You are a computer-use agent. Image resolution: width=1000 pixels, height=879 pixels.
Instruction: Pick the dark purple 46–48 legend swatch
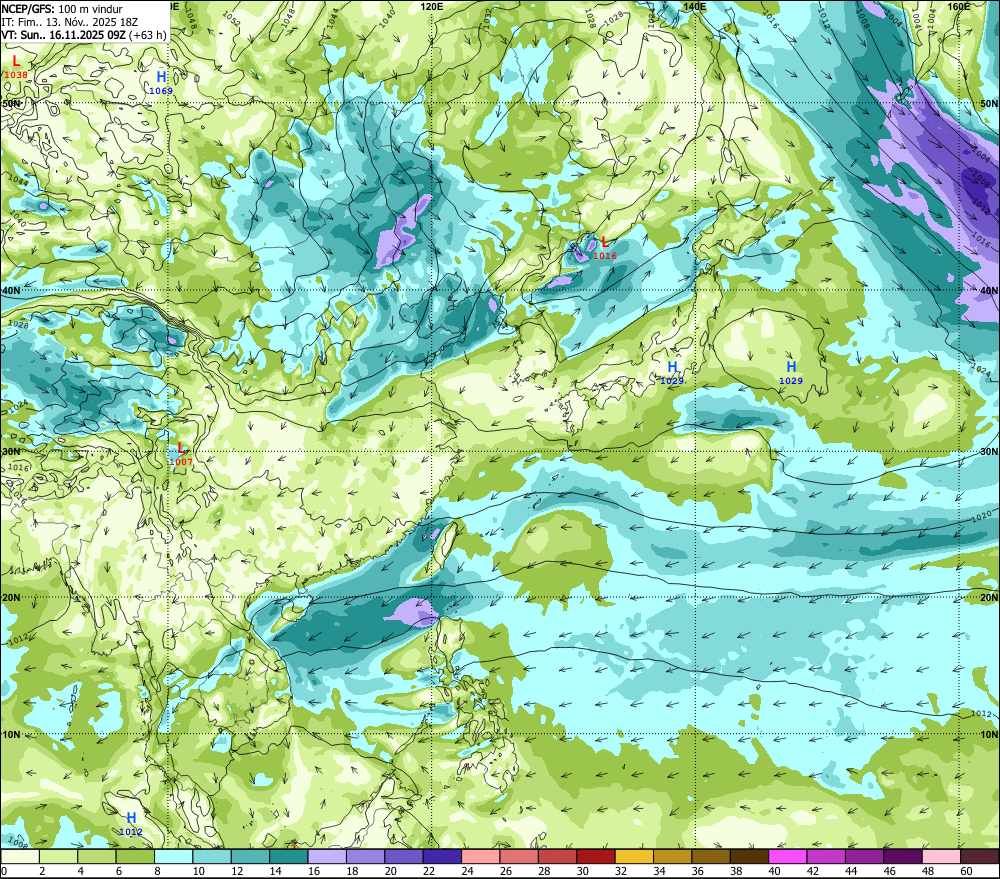point(903,857)
